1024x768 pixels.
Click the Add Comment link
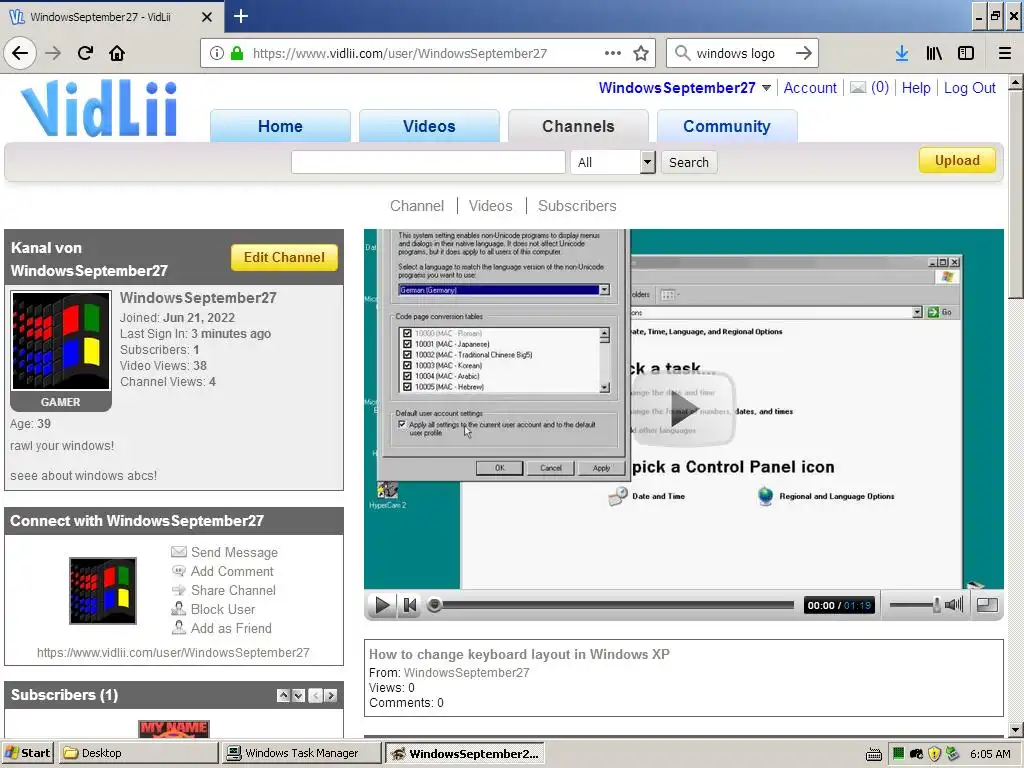coord(232,571)
